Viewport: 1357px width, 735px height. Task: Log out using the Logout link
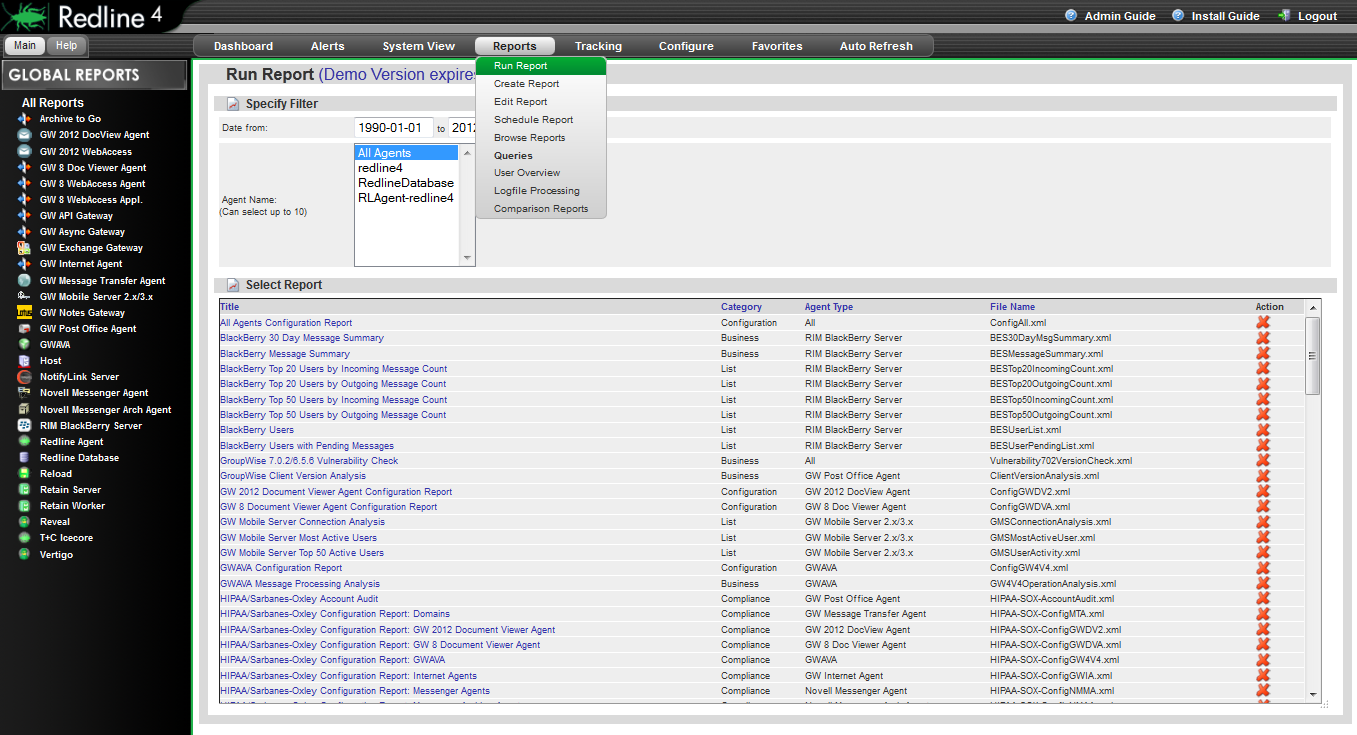1317,16
